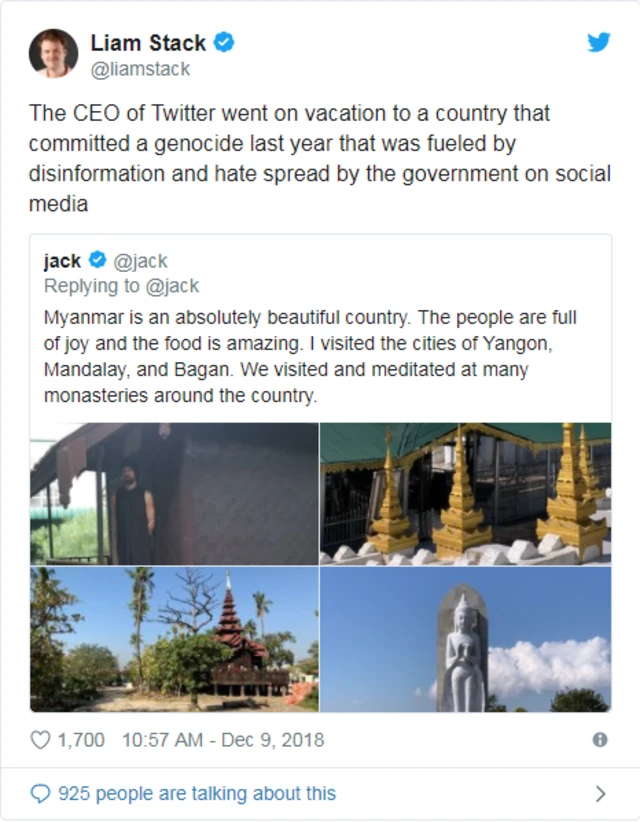Open Liam Stack's profile picture
This screenshot has width=640, height=822.
(x=53, y=53)
